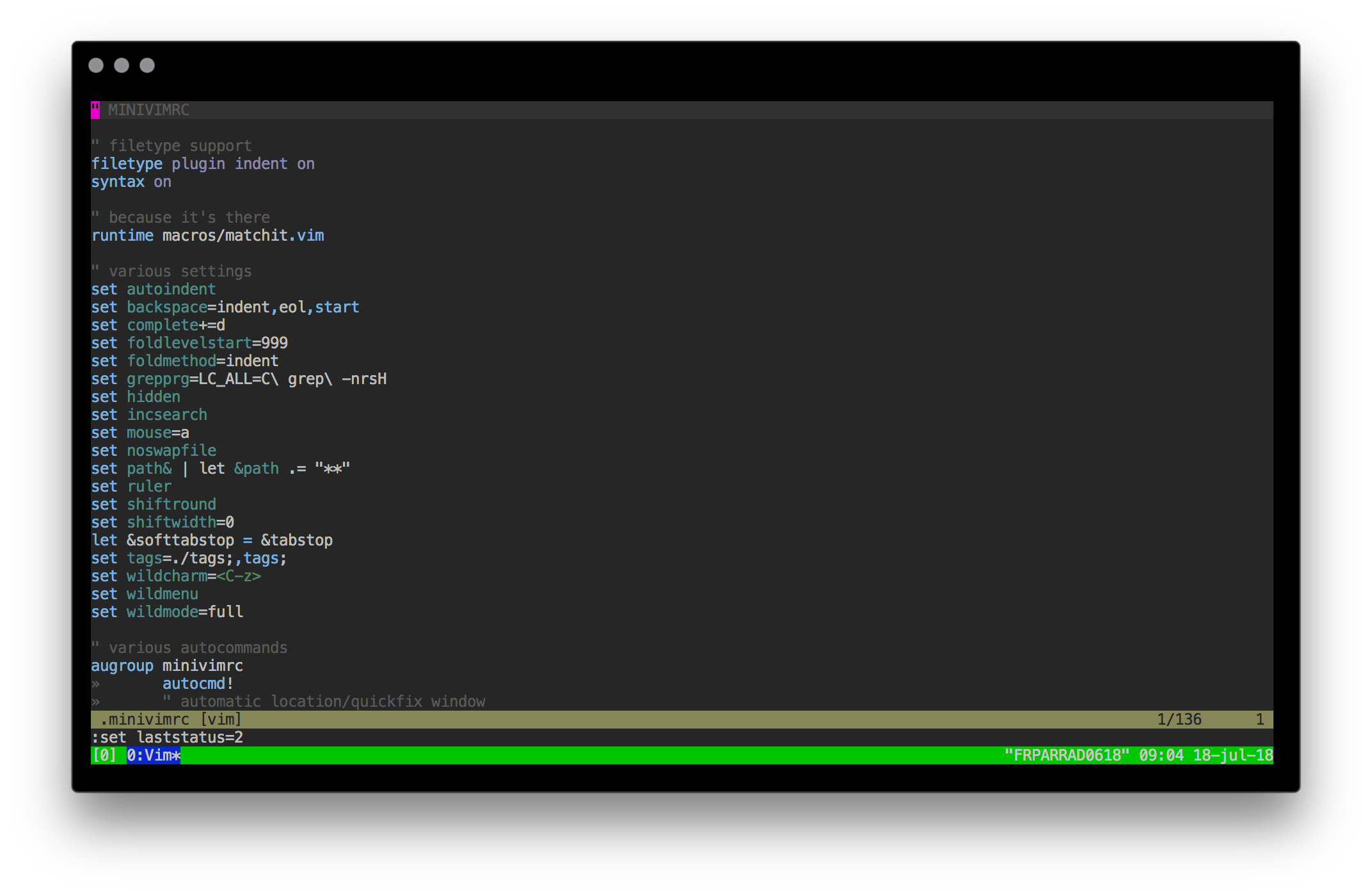Click the syntax on line
The width and height of the screenshot is (1372, 895).
131,182
